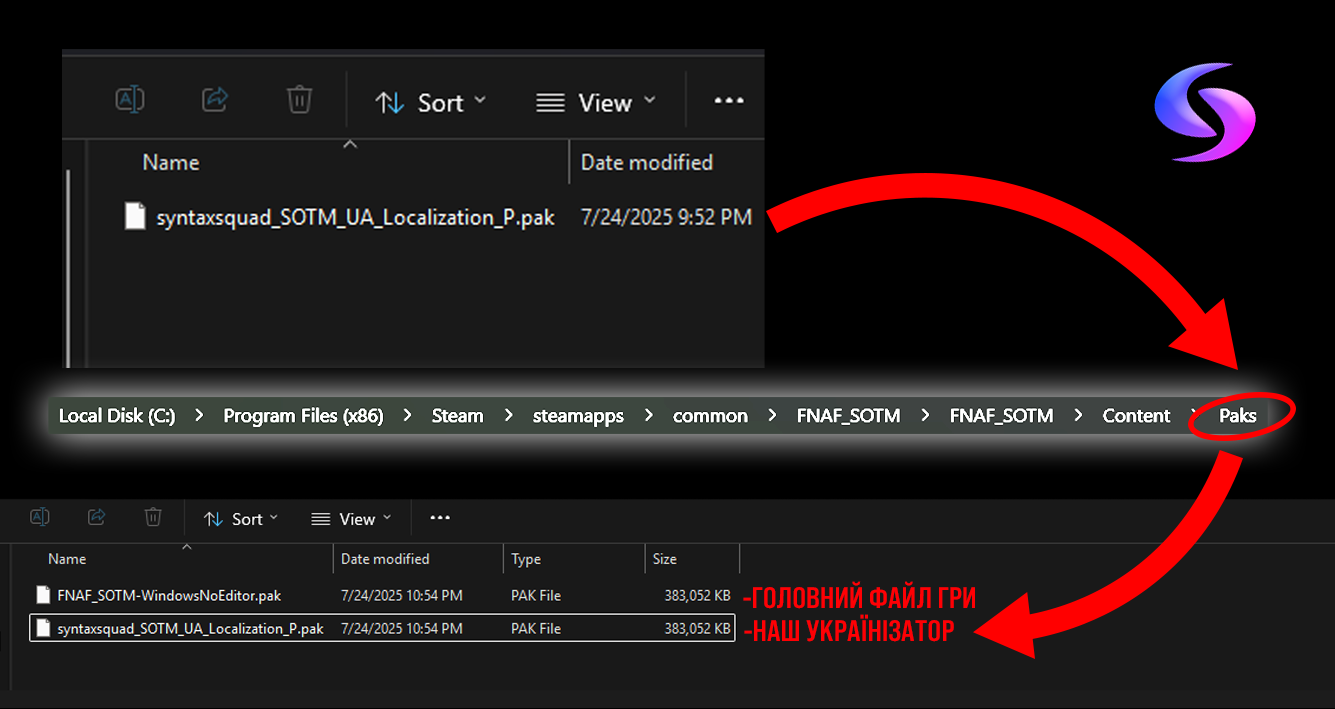Sort by the Date modified column in the lower Paks window
Image resolution: width=1335 pixels, height=709 pixels.
385,559
